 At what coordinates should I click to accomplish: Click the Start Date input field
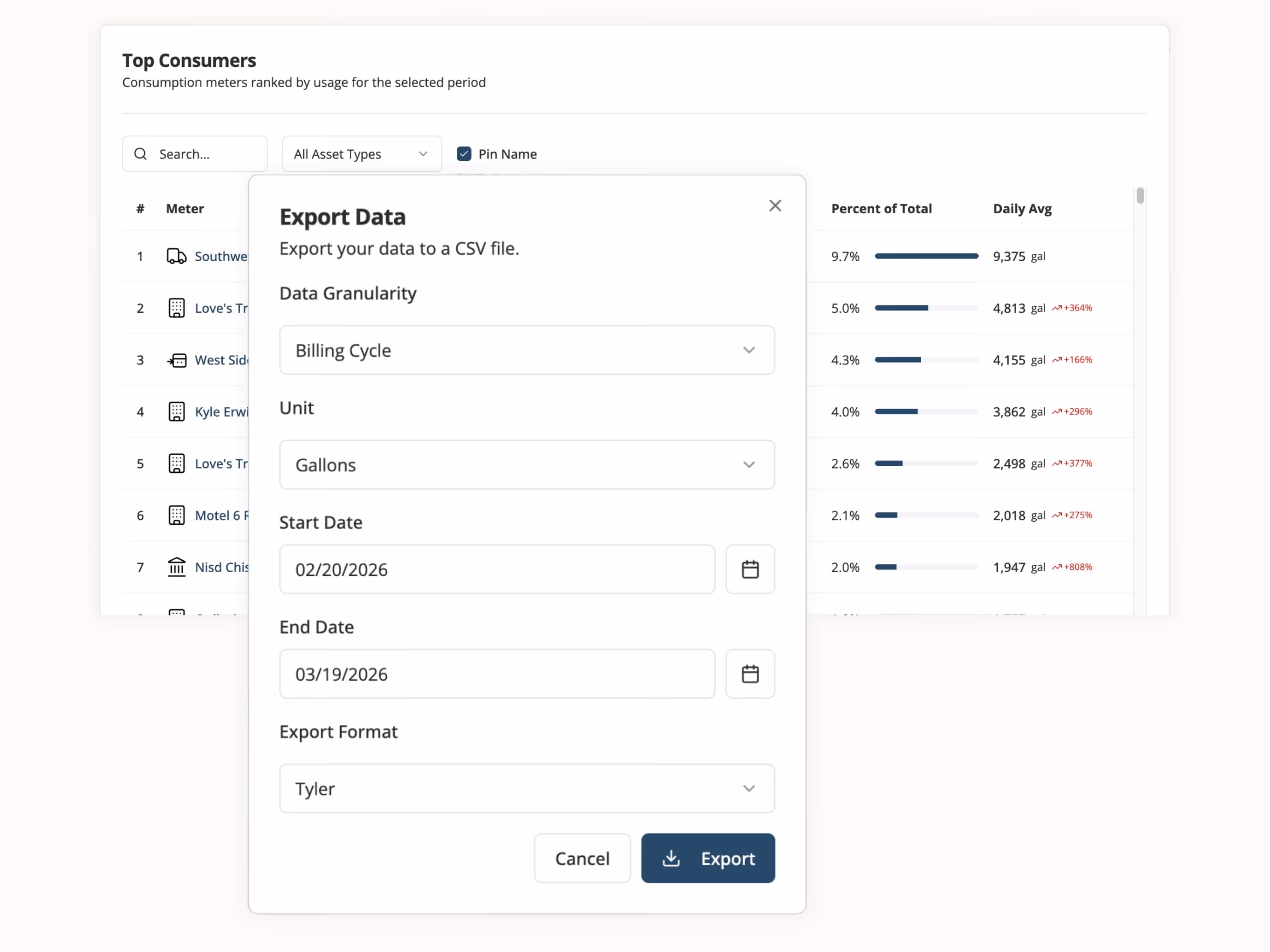pos(497,569)
